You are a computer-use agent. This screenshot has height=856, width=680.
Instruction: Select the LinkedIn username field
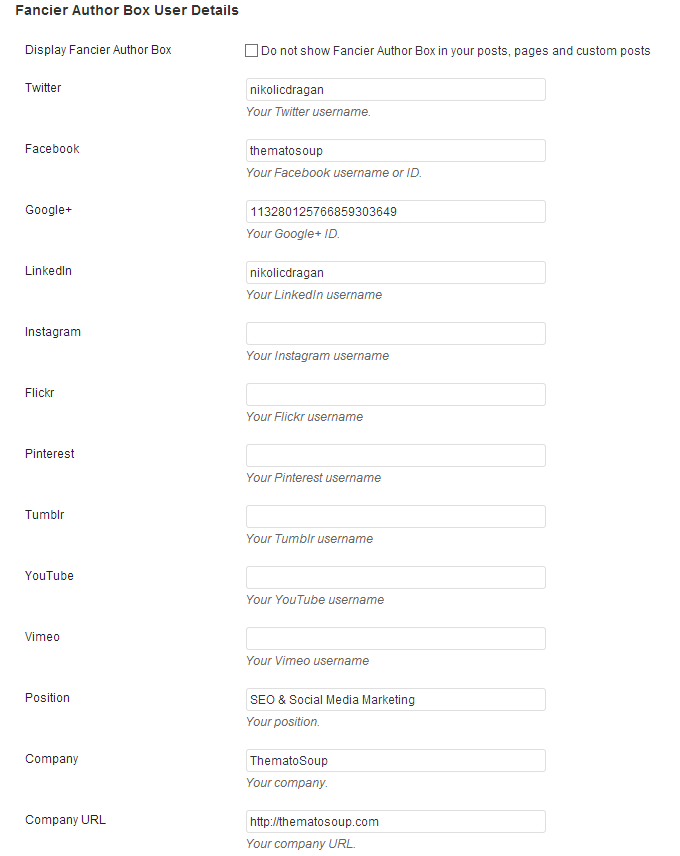click(395, 273)
